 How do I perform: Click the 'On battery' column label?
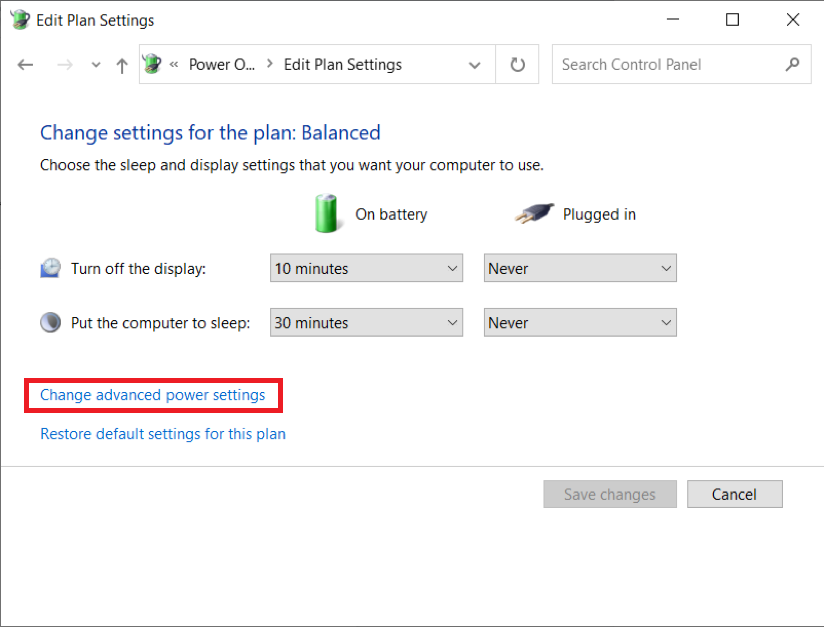[x=392, y=214]
